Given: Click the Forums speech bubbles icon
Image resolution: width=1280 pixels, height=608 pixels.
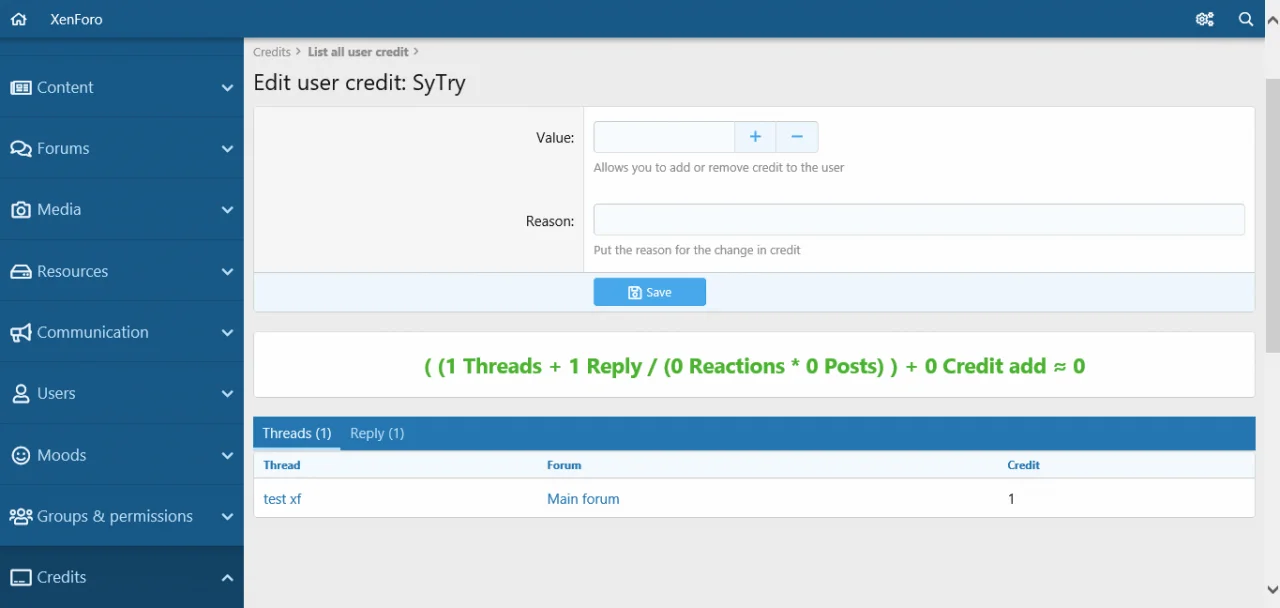Looking at the screenshot, I should [20, 149].
